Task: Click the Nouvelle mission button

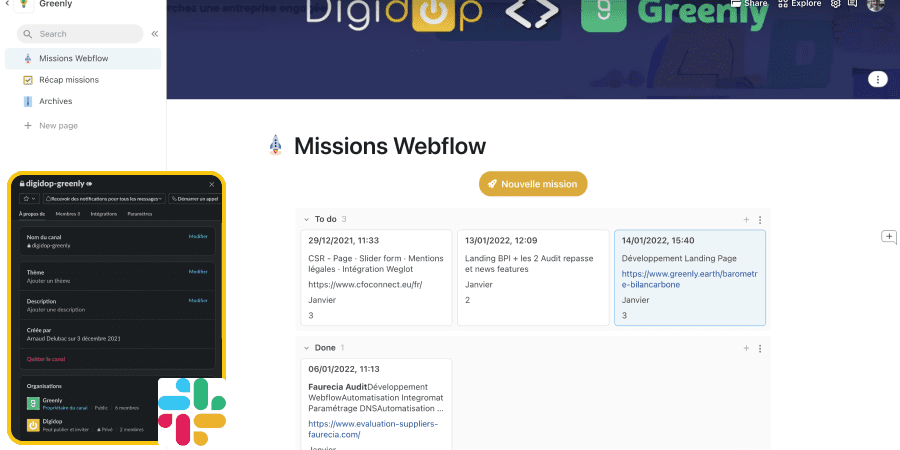Action: click(x=533, y=184)
